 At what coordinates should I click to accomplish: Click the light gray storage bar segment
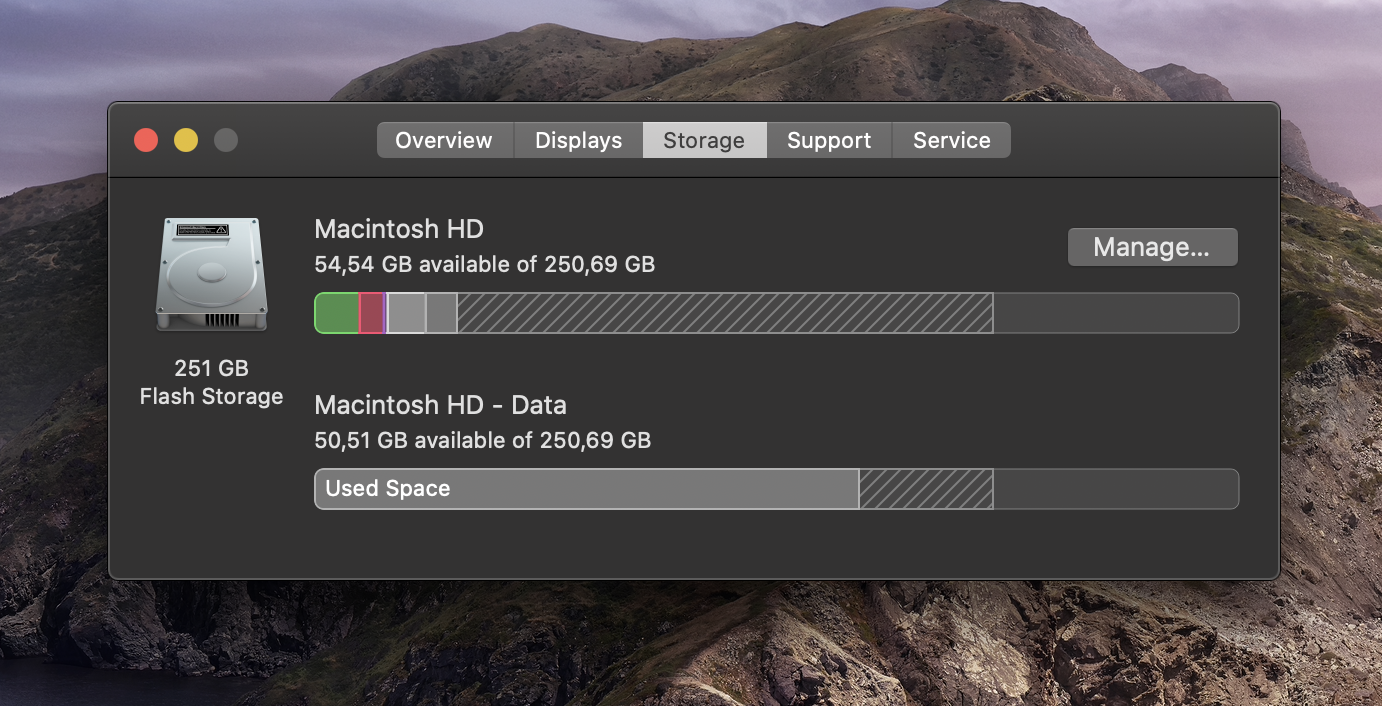coord(407,313)
